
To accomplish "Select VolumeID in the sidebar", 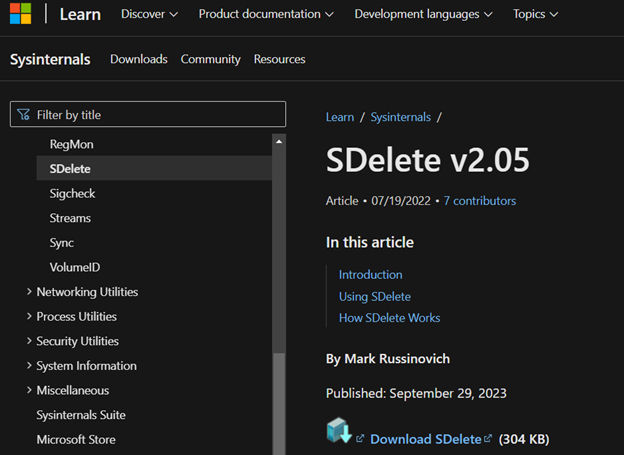I will coord(75,267).
